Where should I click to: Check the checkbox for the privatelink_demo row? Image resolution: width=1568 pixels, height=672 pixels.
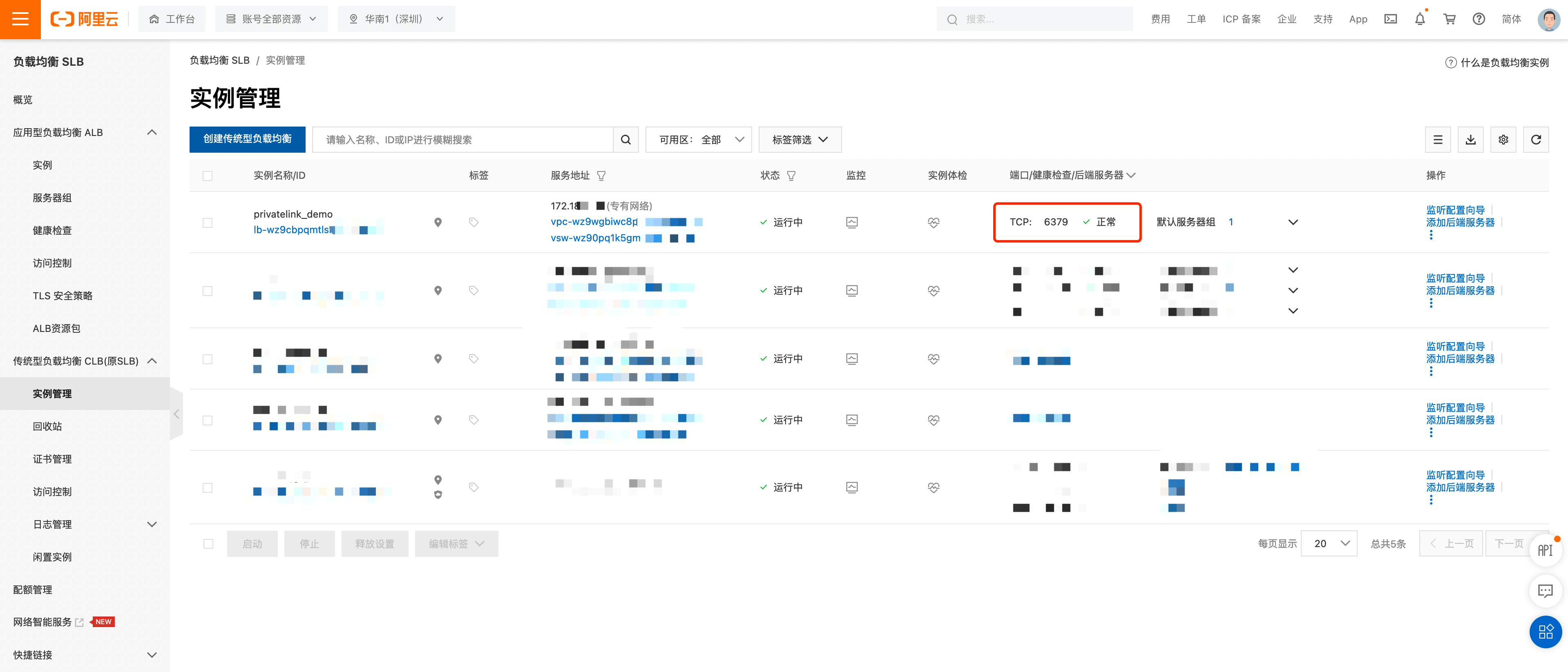(208, 223)
